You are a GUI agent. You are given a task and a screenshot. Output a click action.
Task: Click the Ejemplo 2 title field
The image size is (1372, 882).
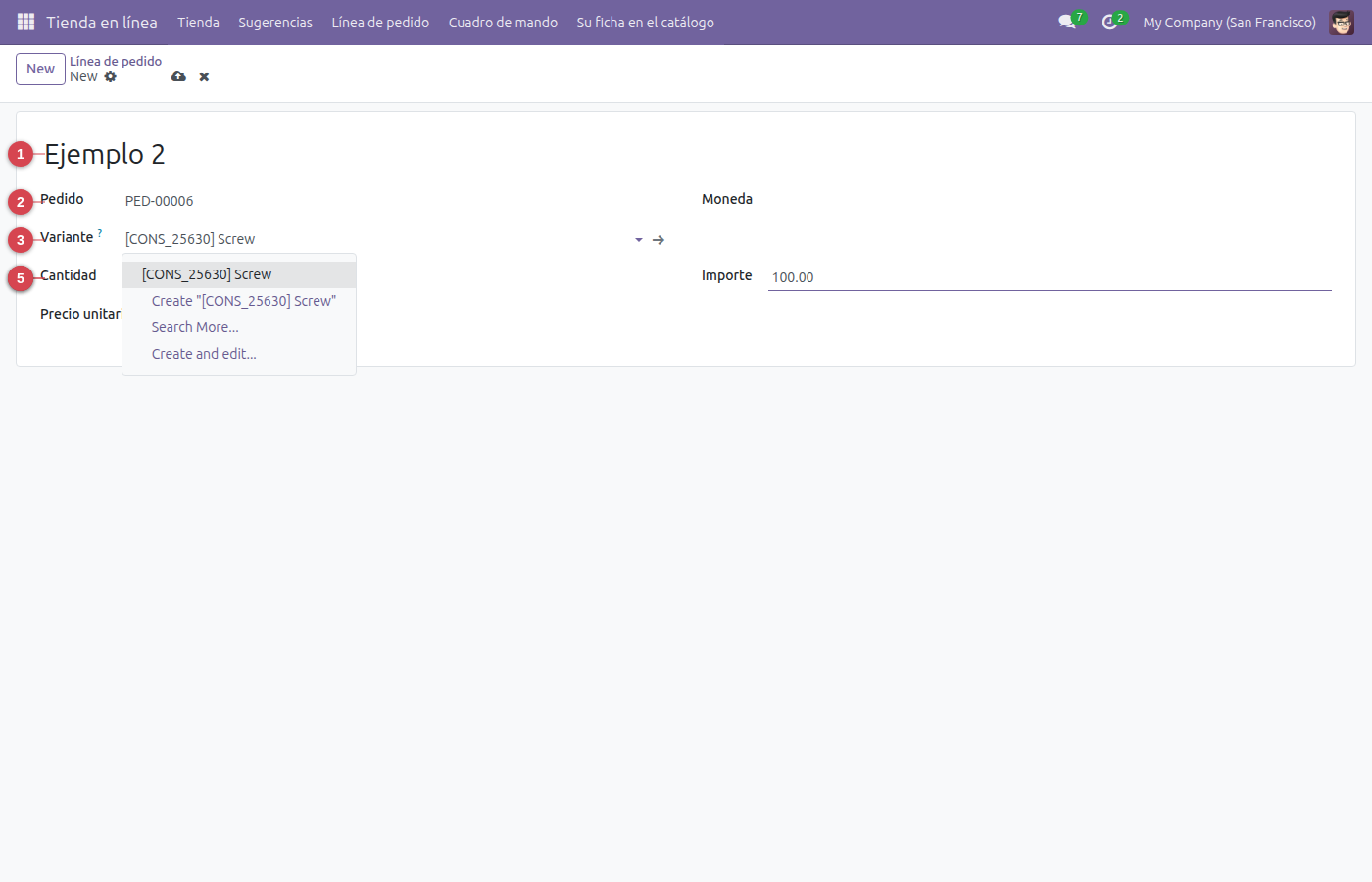point(105,154)
